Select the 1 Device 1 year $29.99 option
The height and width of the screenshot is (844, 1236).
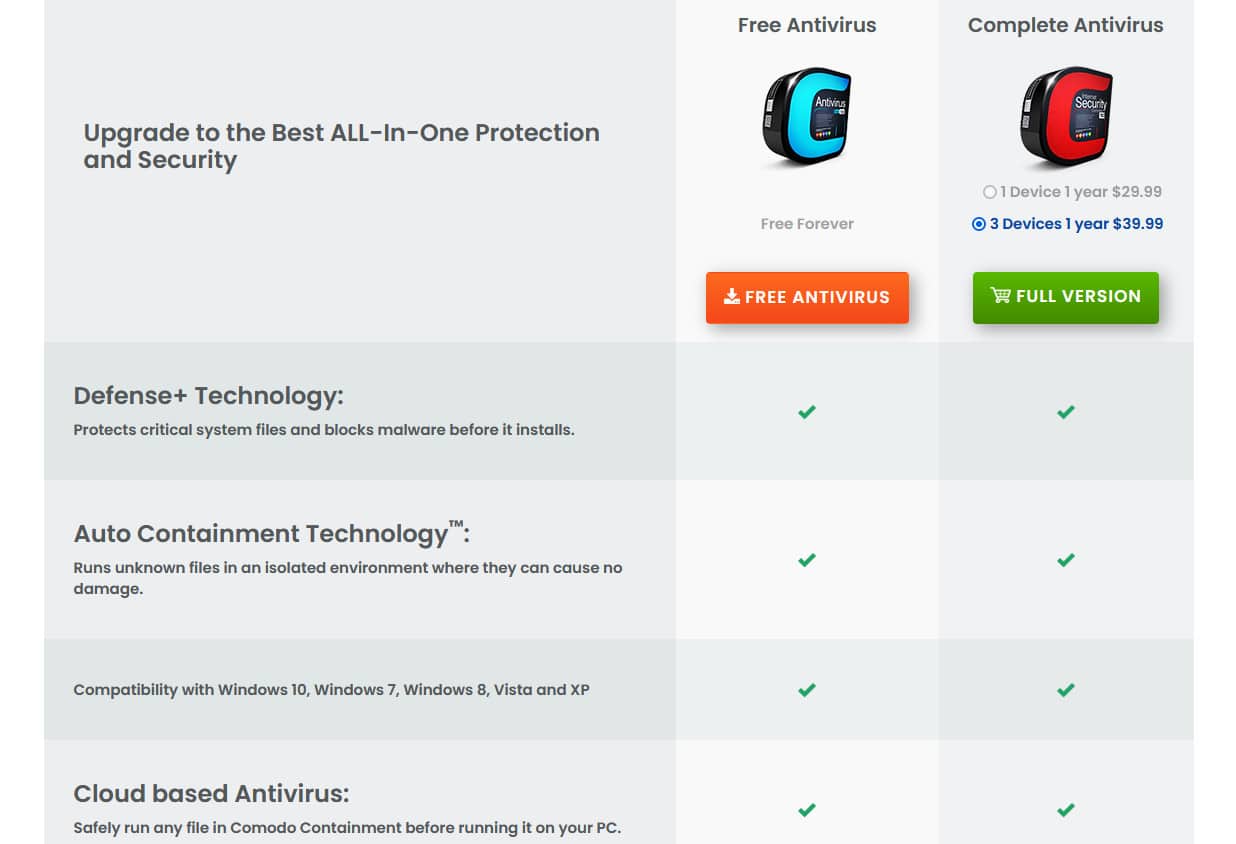1071,192
